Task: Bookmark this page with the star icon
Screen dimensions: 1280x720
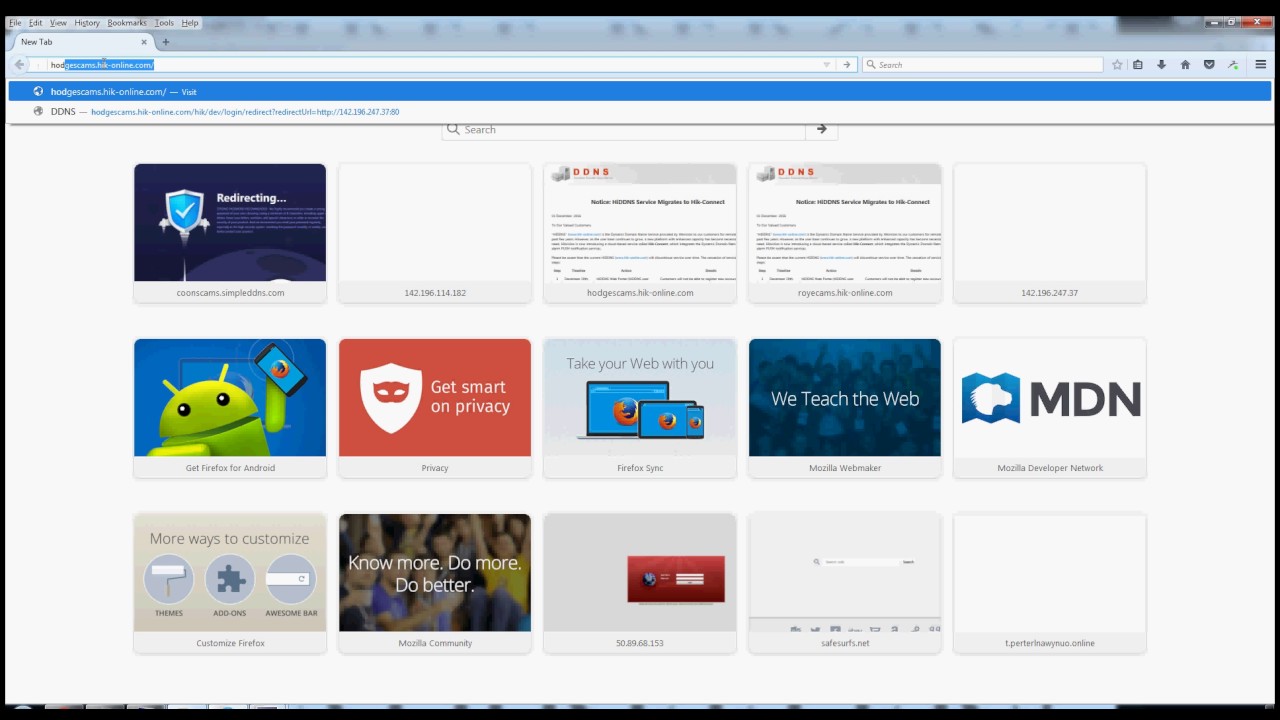Action: [x=1117, y=64]
